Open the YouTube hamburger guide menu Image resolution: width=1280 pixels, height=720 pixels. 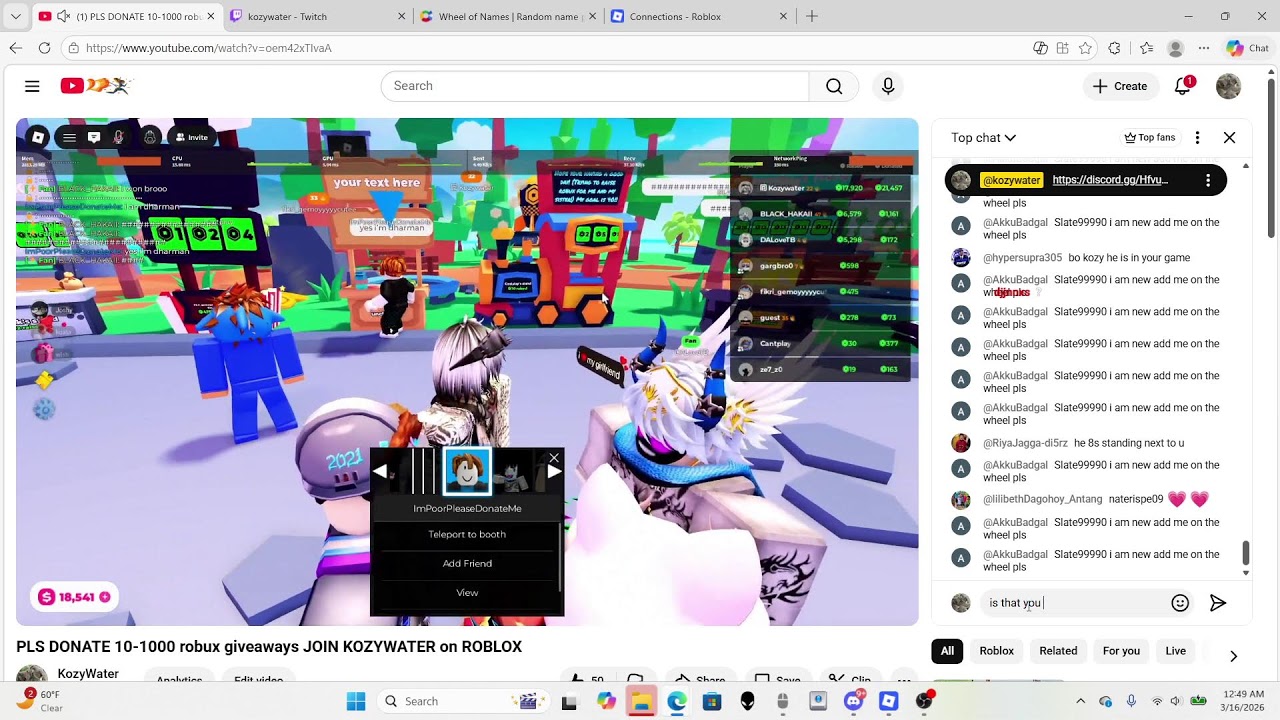32,86
